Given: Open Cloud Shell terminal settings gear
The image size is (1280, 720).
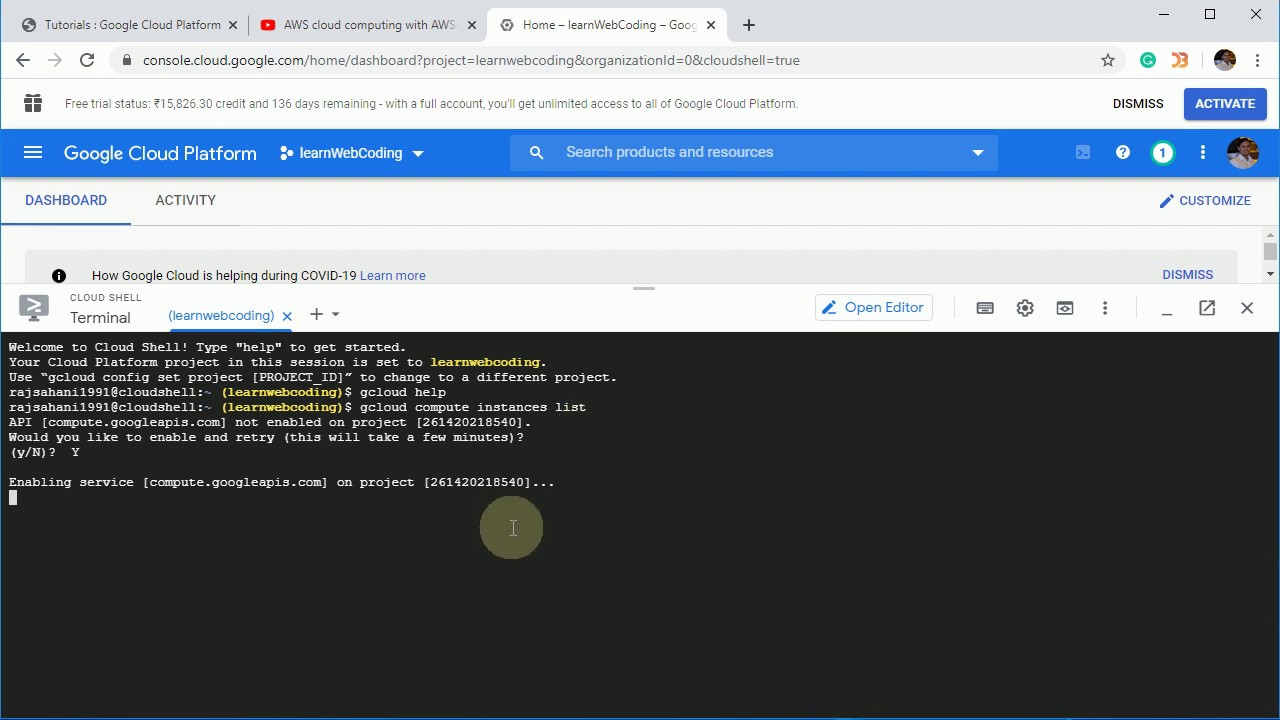Looking at the screenshot, I should click(x=1025, y=308).
